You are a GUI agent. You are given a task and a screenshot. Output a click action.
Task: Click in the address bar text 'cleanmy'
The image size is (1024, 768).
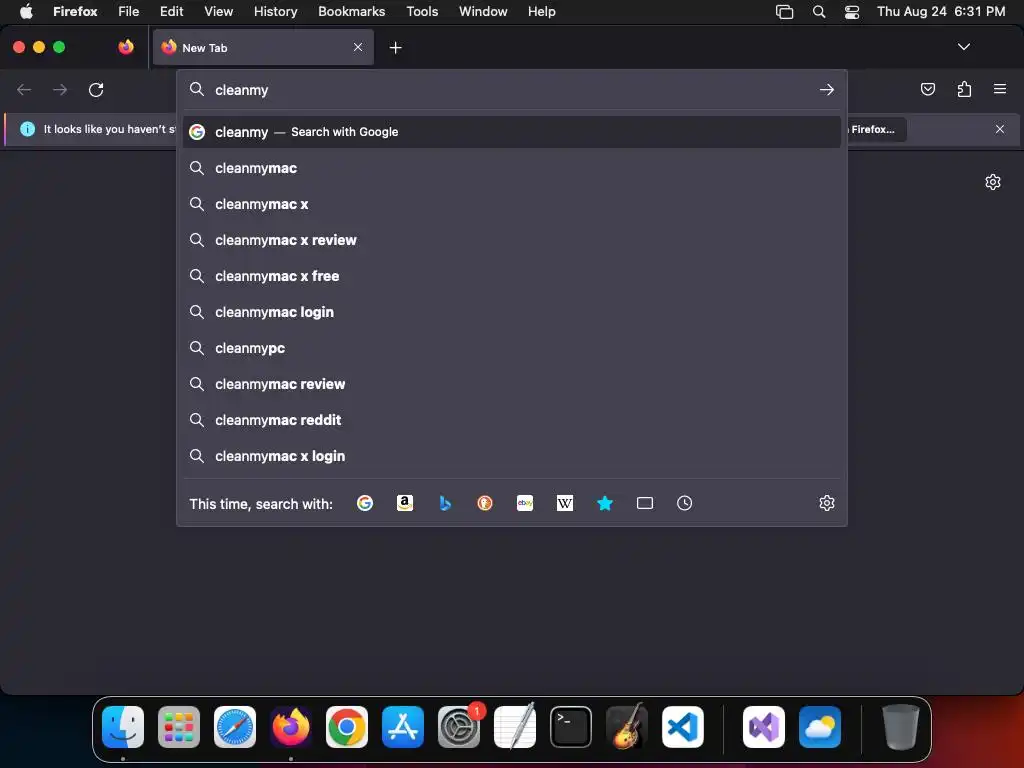[242, 90]
